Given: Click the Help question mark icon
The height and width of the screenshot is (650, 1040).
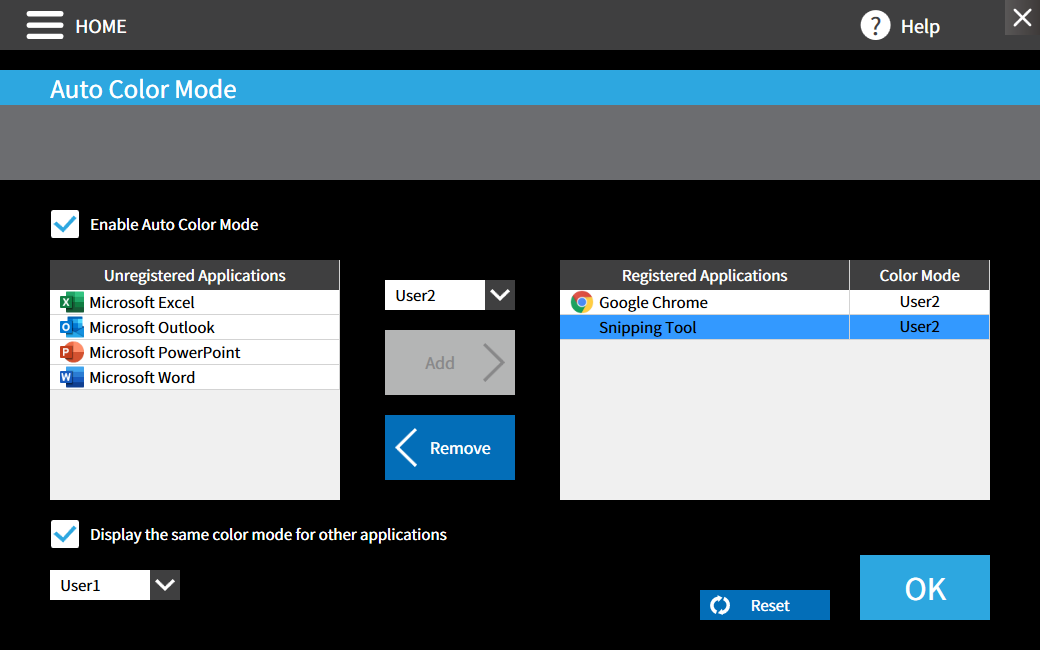Looking at the screenshot, I should tap(876, 26).
